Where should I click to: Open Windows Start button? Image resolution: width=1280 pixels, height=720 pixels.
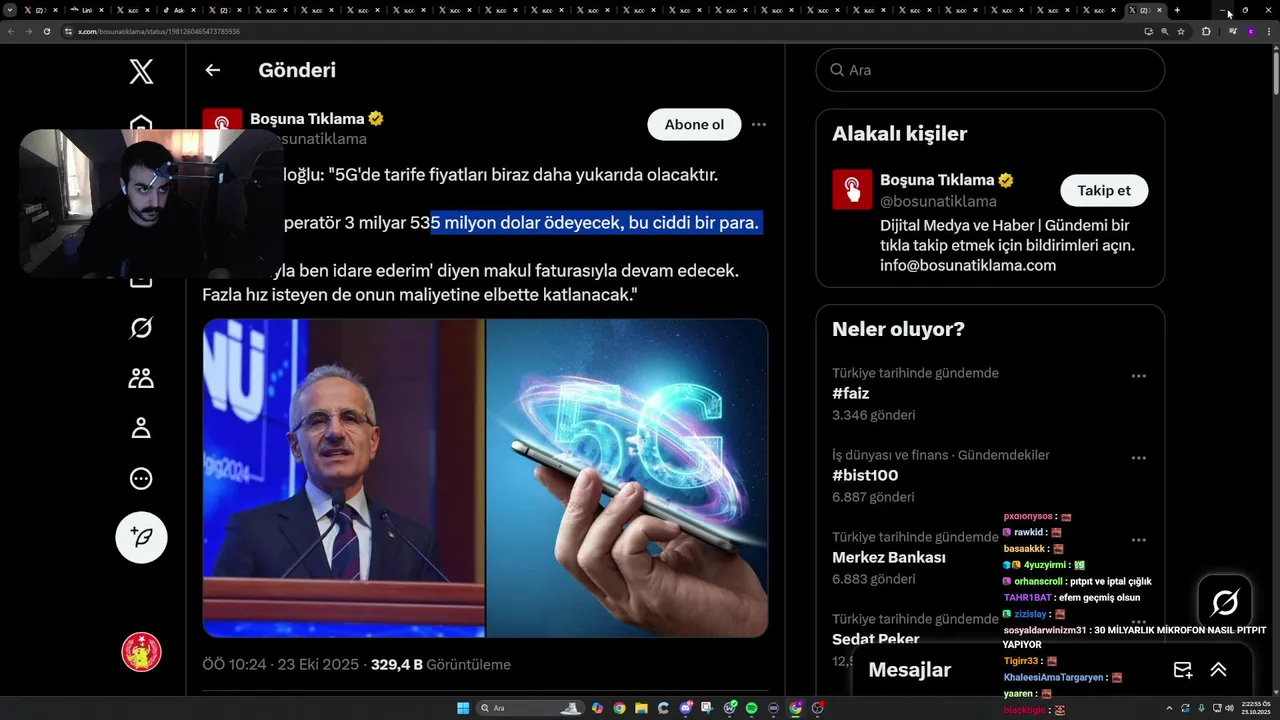point(463,708)
